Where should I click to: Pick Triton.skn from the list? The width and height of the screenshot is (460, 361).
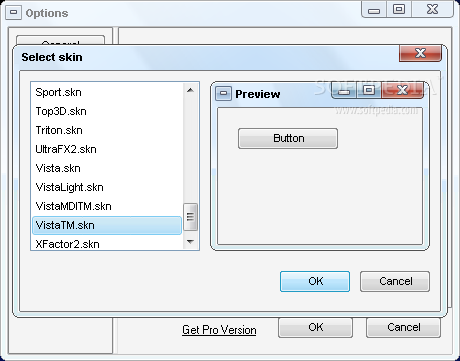coord(107,130)
